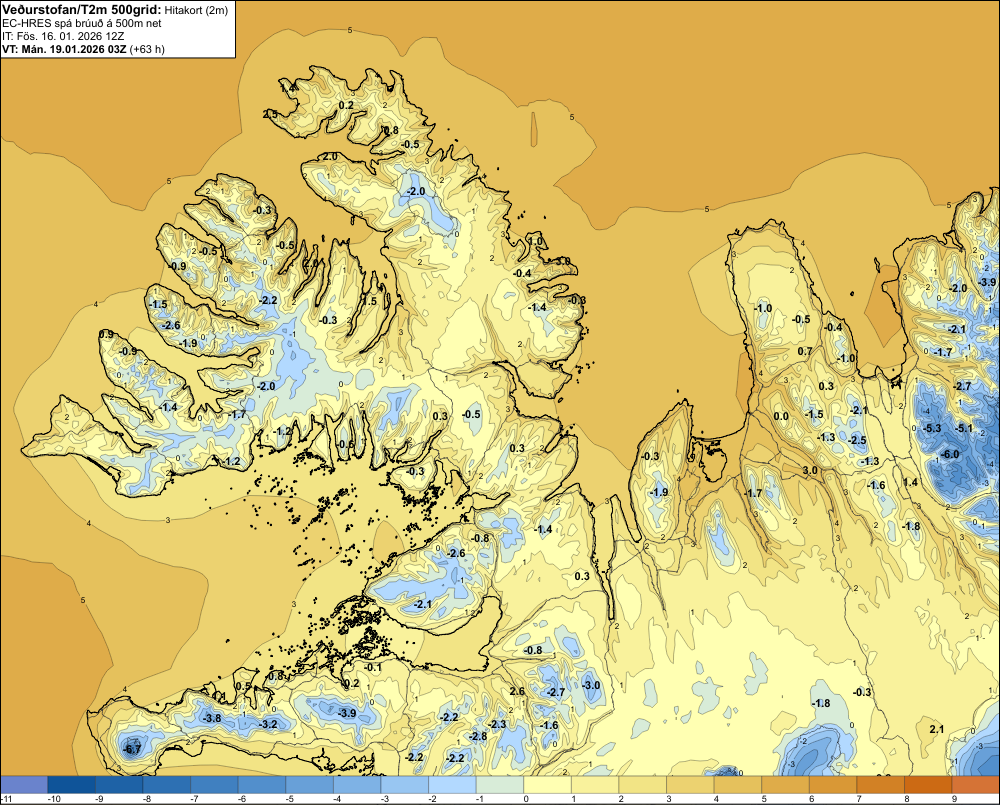Click the legend swatch between -5 and -4
Viewport: 1000px width, 805px height.
[310, 785]
